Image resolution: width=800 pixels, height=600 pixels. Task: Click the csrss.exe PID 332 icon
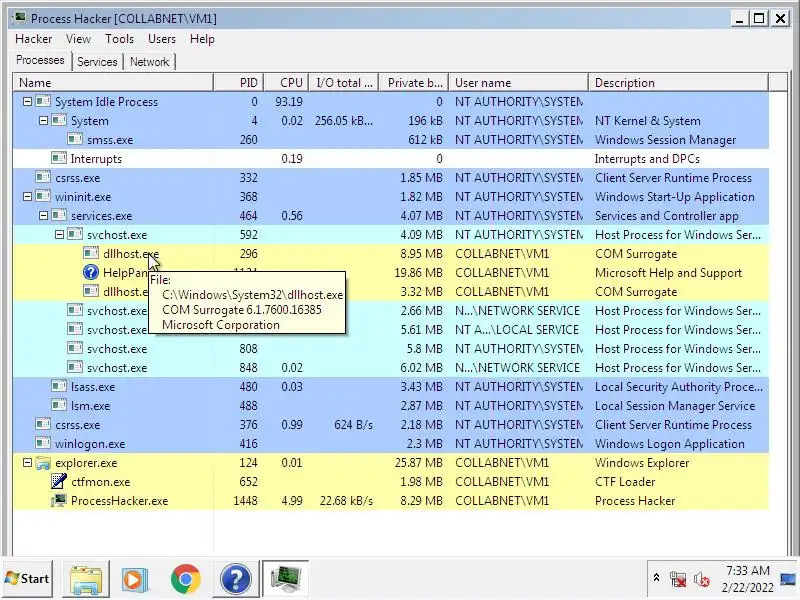click(x=43, y=178)
